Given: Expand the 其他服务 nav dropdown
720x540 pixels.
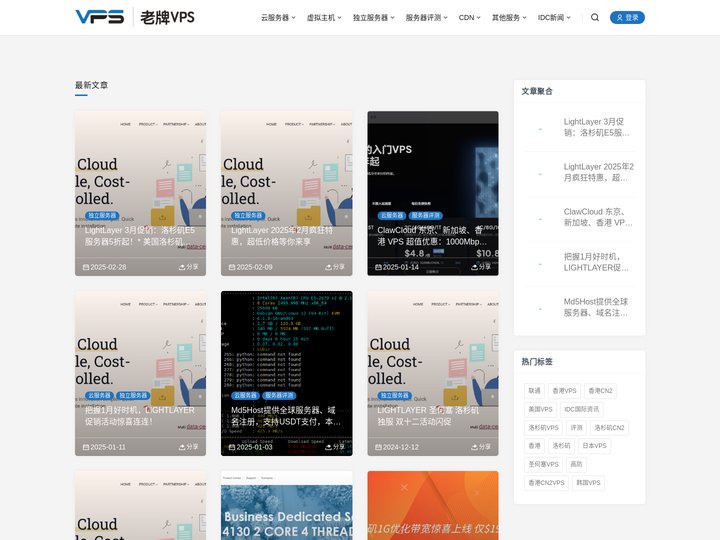Looking at the screenshot, I should click(509, 17).
